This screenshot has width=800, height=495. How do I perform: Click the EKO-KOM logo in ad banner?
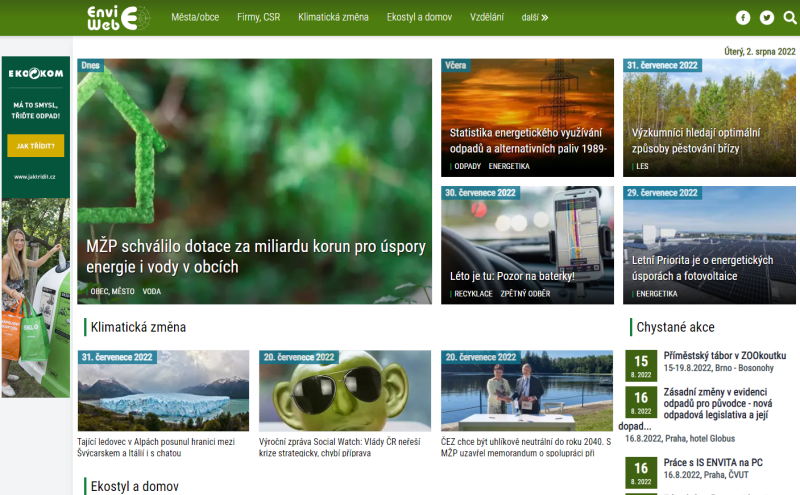(36, 74)
